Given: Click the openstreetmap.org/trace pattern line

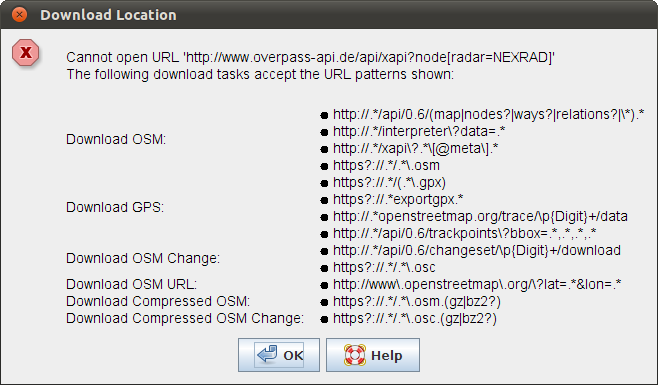Looking at the screenshot, I should [x=480, y=216].
